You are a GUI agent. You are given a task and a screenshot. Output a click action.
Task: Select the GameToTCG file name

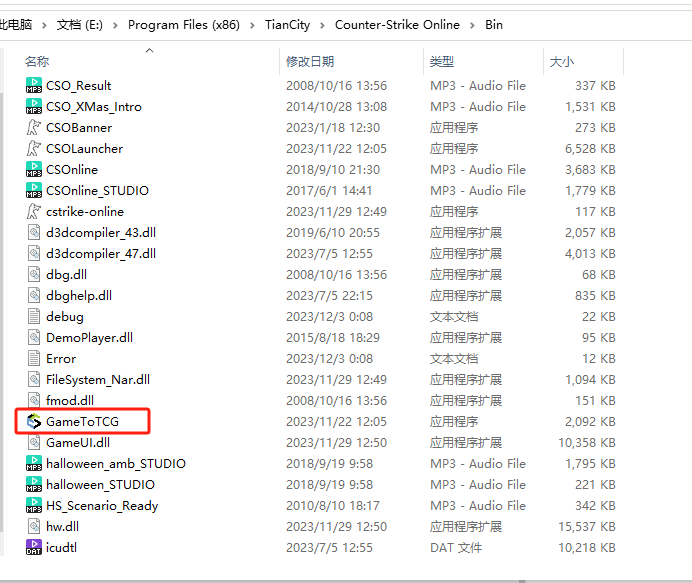83,421
